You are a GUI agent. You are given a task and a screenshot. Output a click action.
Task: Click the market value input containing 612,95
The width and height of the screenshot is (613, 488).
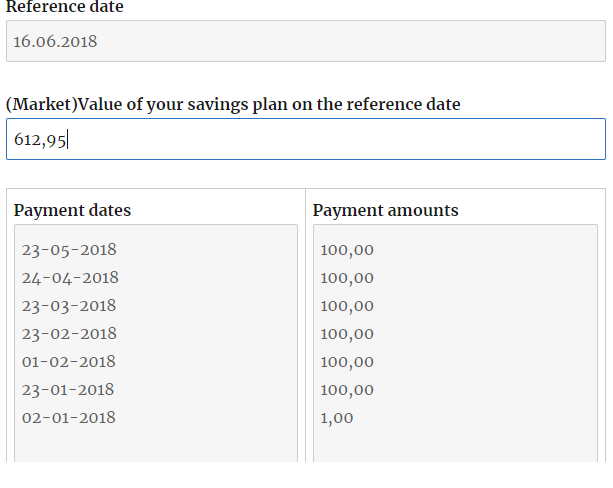point(305,140)
